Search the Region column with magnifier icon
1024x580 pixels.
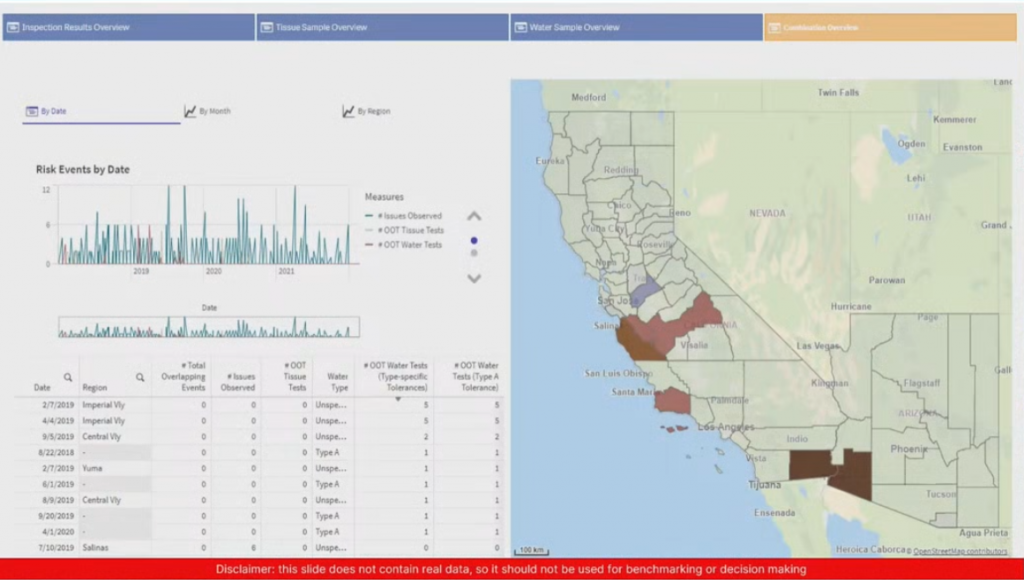(140, 378)
